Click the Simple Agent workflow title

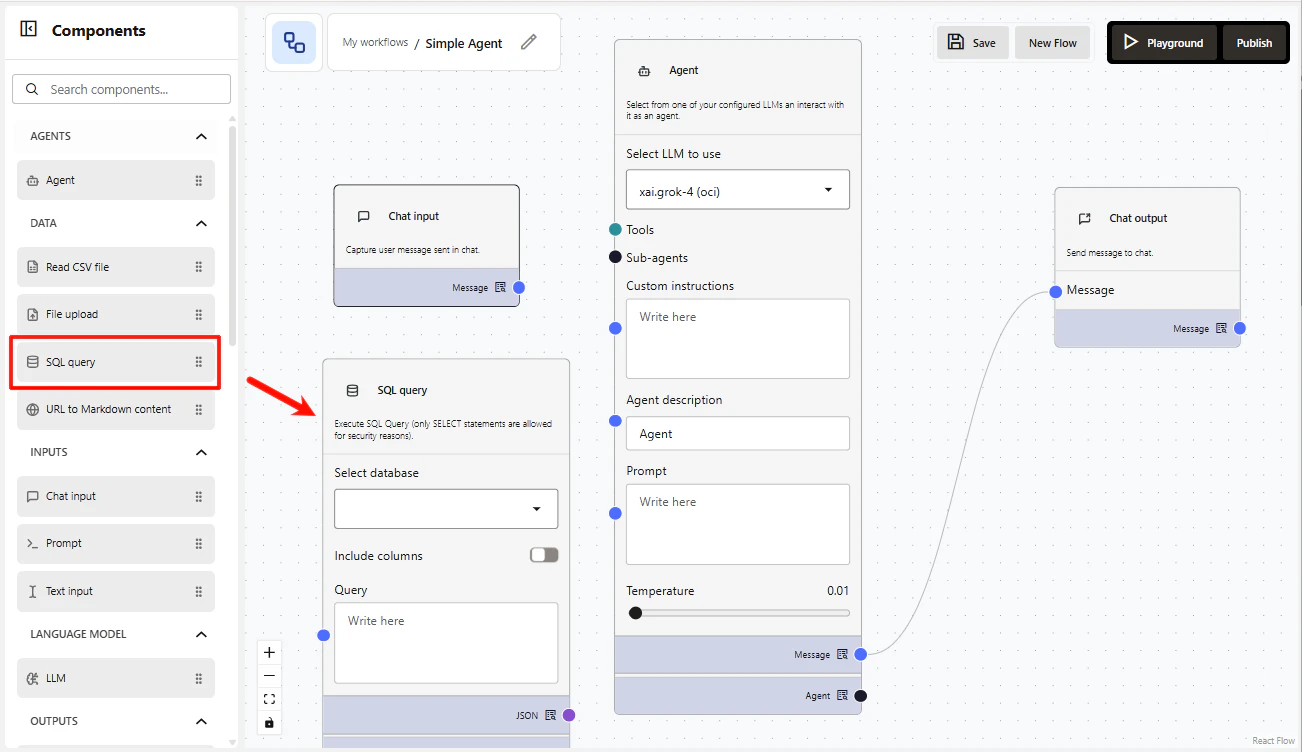click(464, 43)
